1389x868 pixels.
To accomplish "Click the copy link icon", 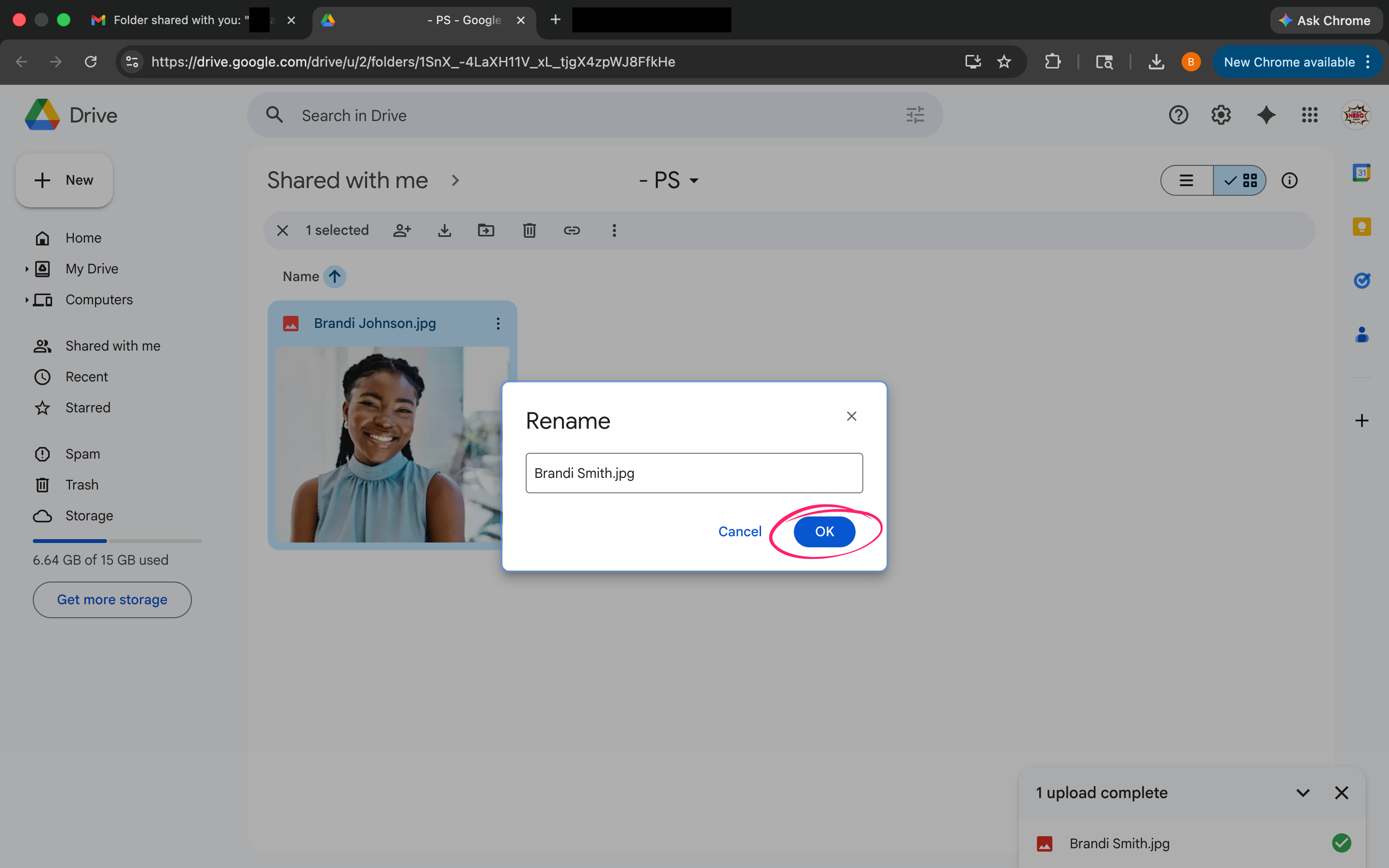I will click(572, 230).
